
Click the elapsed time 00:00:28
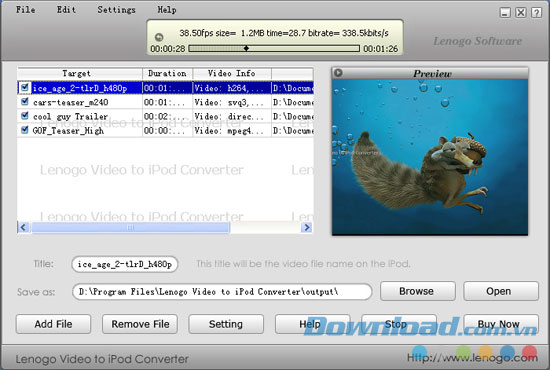(x=168, y=48)
